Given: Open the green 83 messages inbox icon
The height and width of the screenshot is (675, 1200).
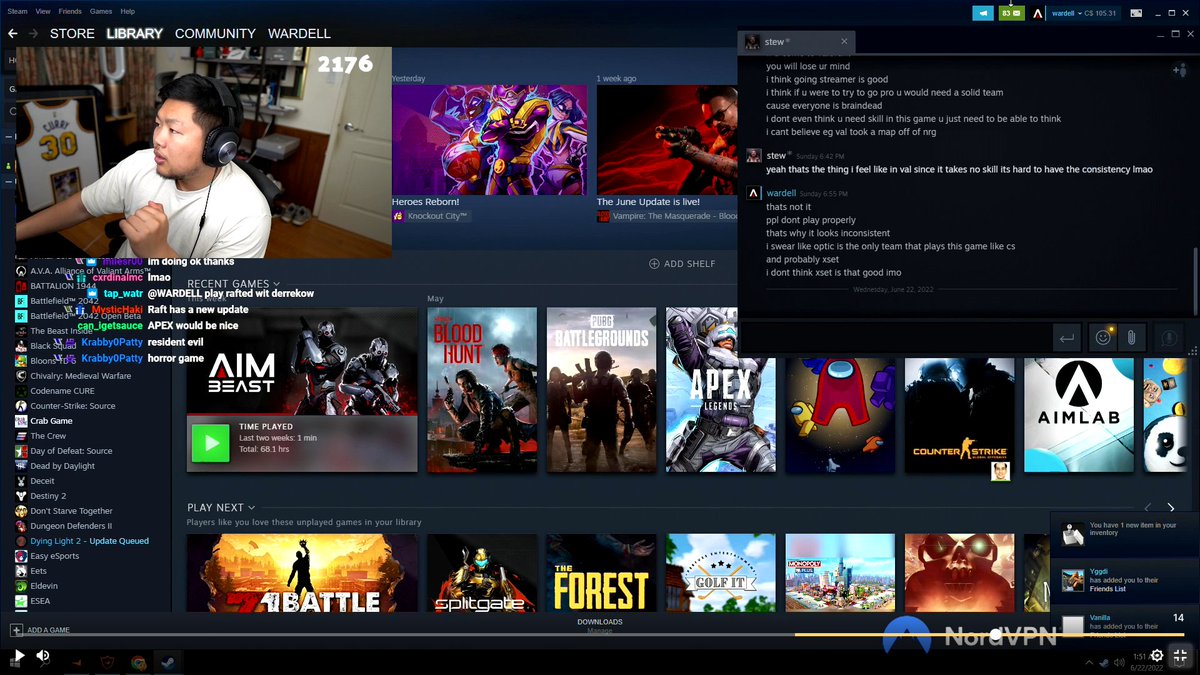Looking at the screenshot, I should (x=1011, y=13).
